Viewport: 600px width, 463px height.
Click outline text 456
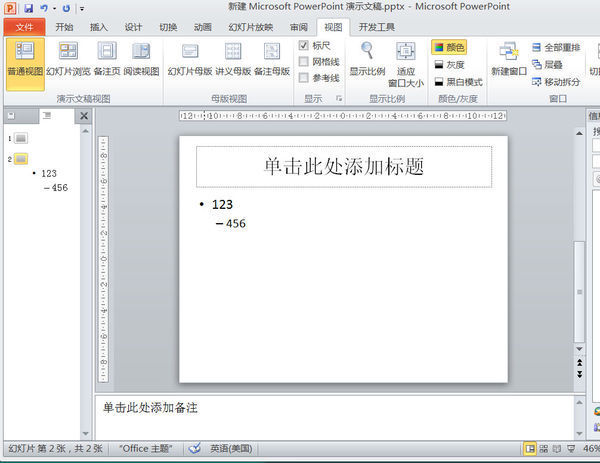pyautogui.click(x=60, y=188)
